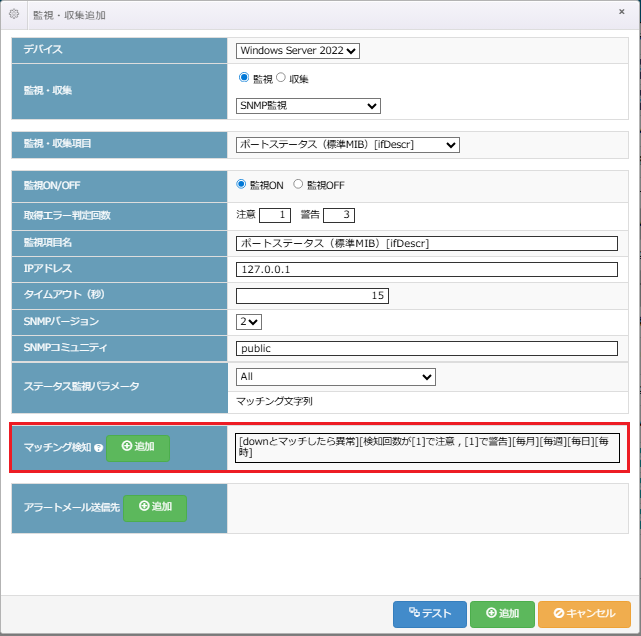Click the help icon beside マッチング検知

(x=98, y=447)
